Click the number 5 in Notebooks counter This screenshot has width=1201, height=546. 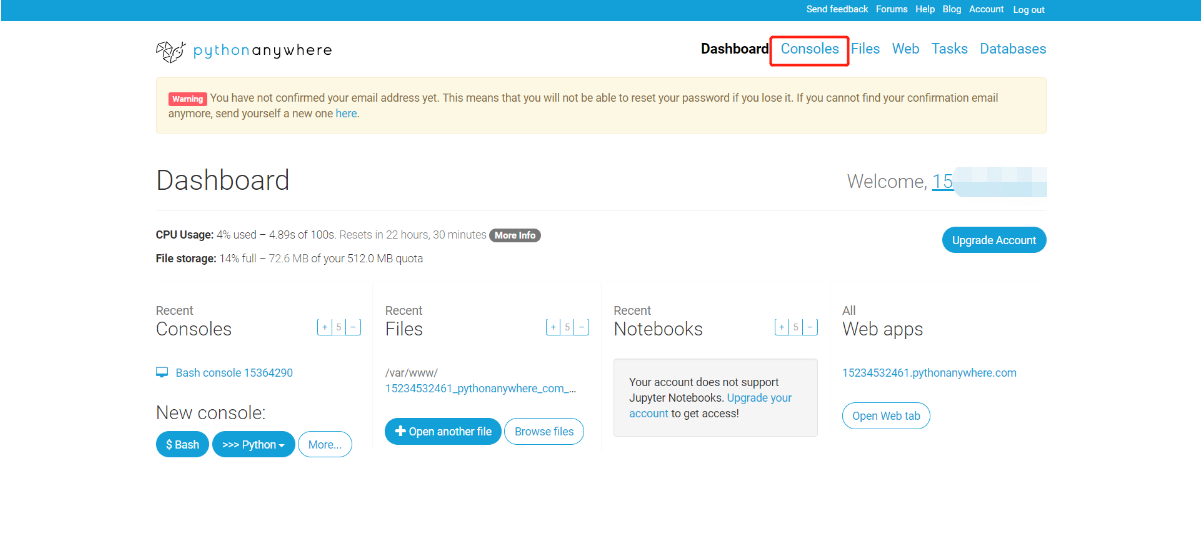tap(796, 327)
